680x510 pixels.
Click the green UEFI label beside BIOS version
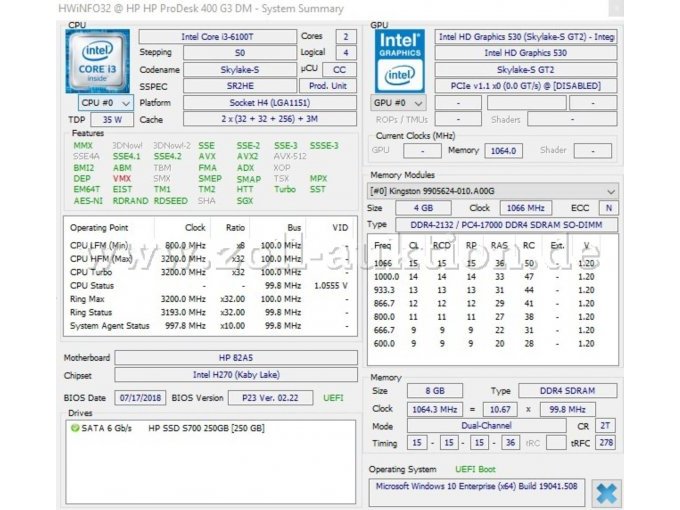333,398
